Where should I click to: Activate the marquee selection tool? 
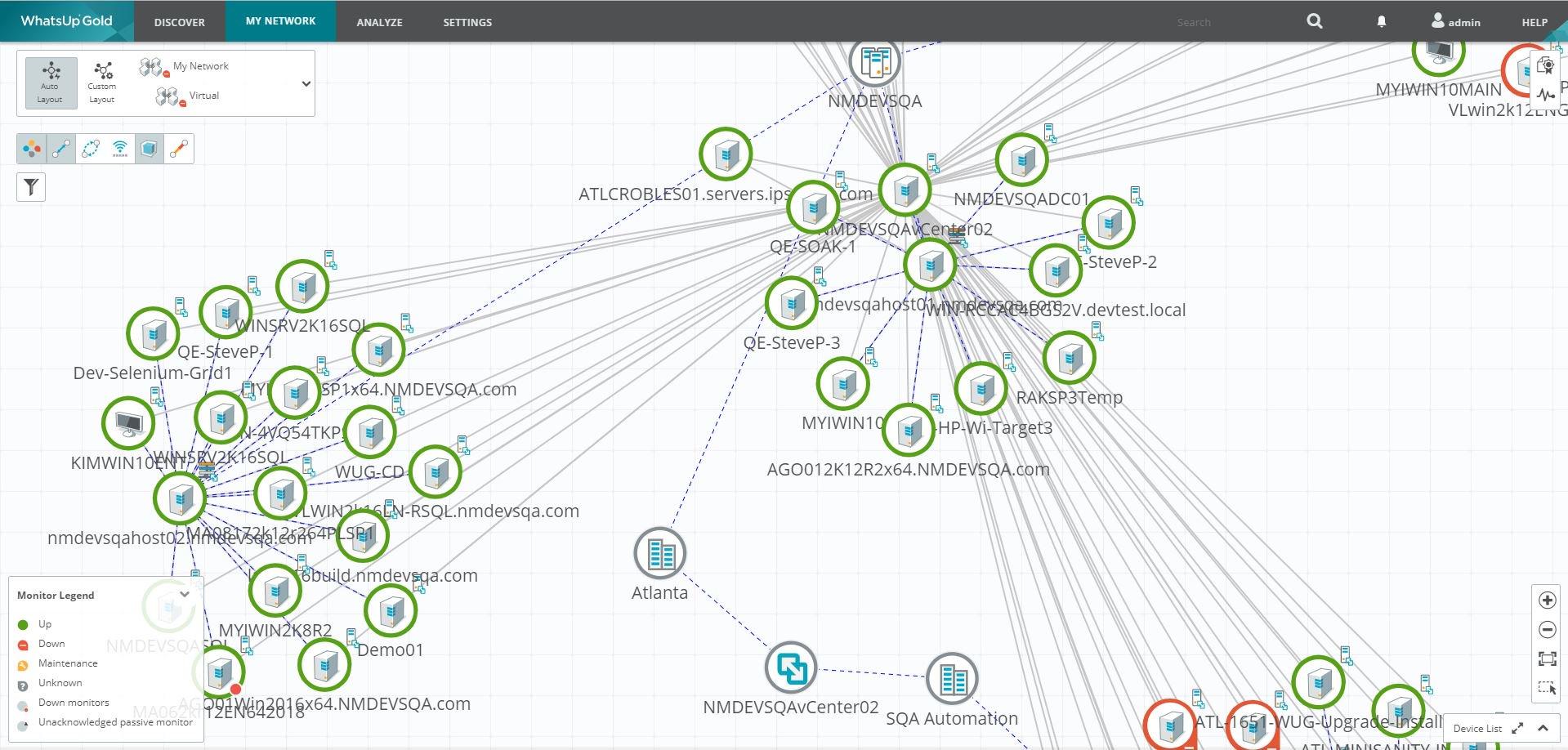click(1547, 688)
